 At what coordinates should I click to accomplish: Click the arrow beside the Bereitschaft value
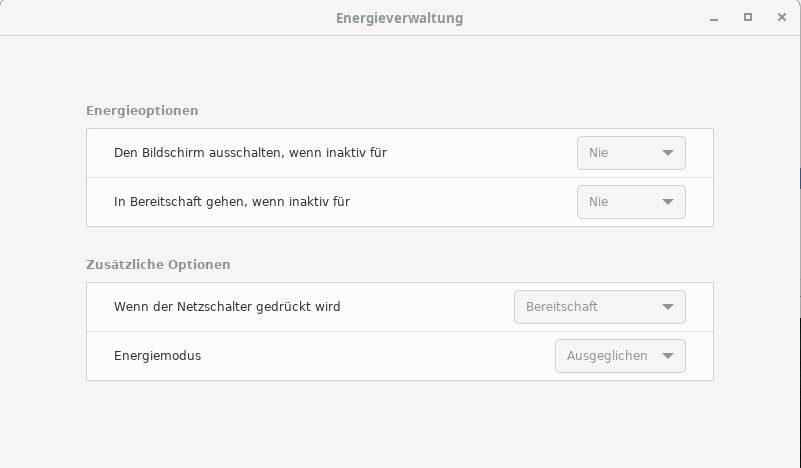(668, 307)
